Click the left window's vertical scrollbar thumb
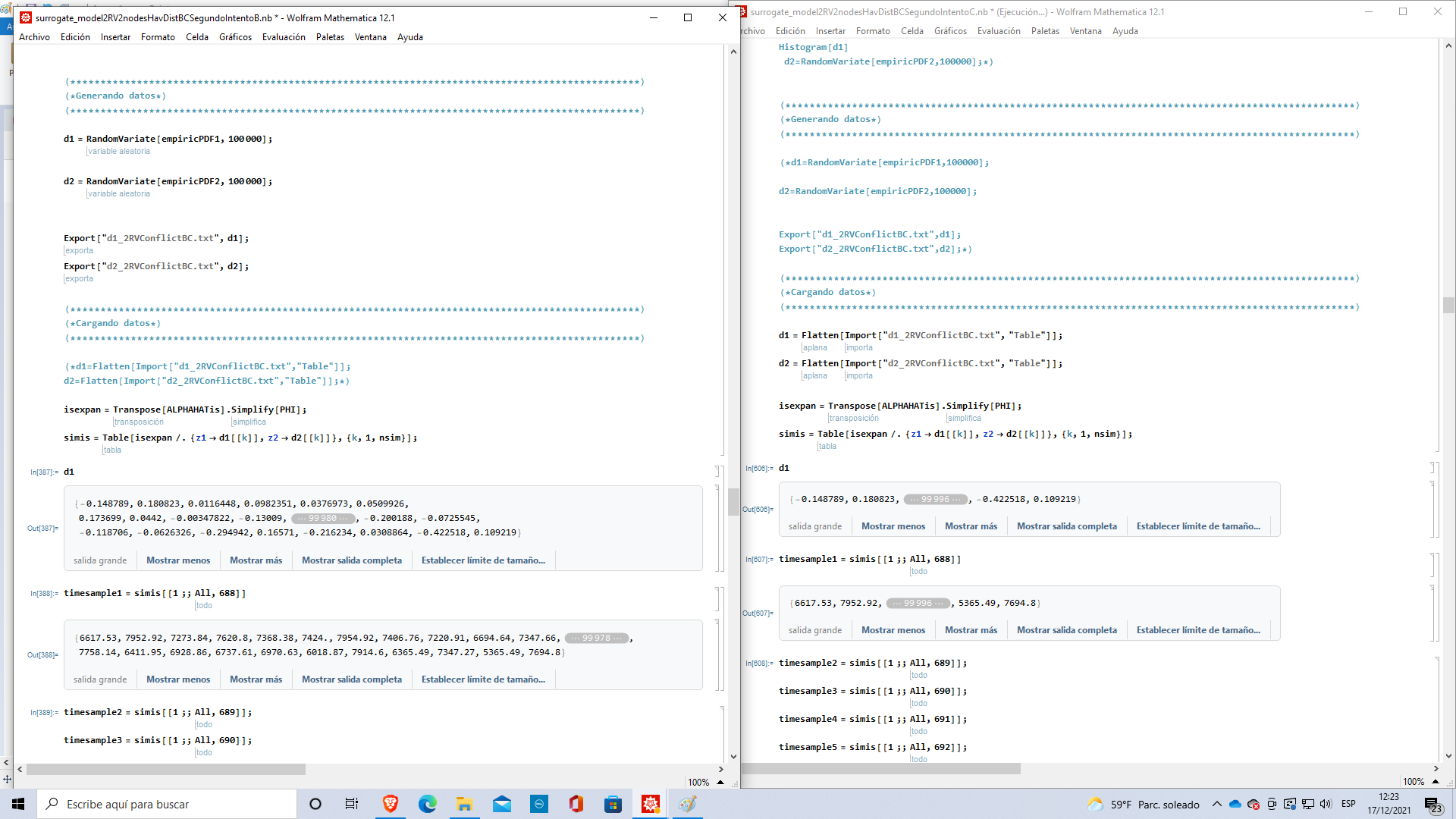1456x819 pixels. point(733,502)
